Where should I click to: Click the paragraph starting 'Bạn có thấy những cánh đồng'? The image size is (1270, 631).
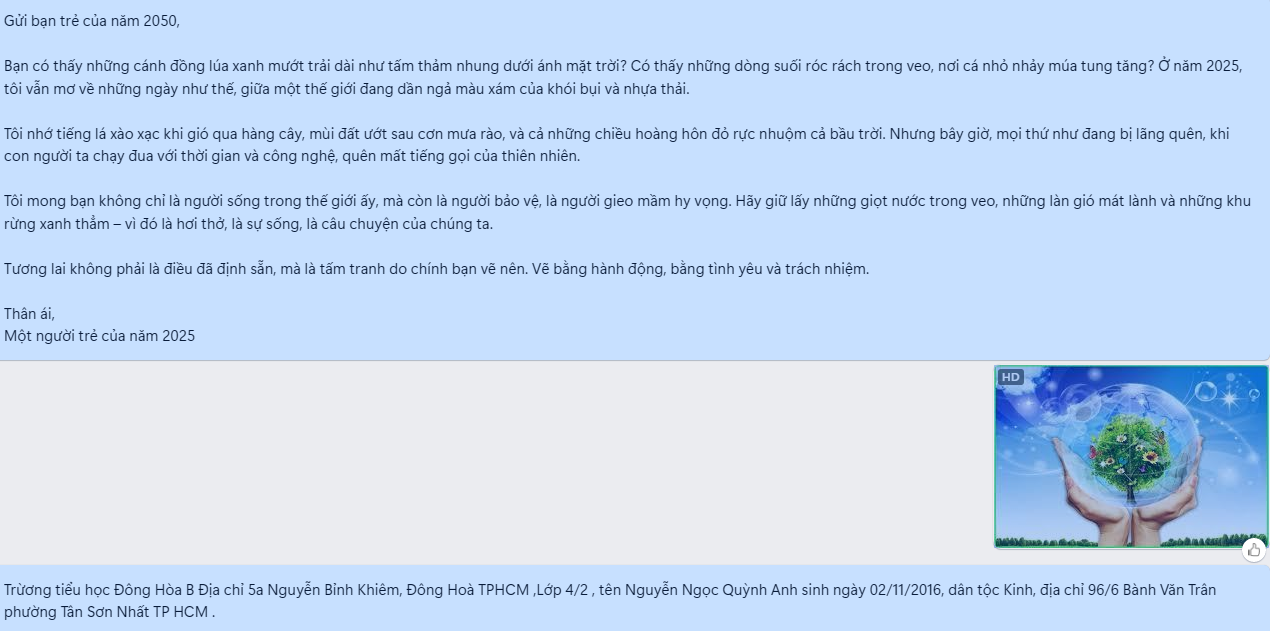click(x=623, y=77)
